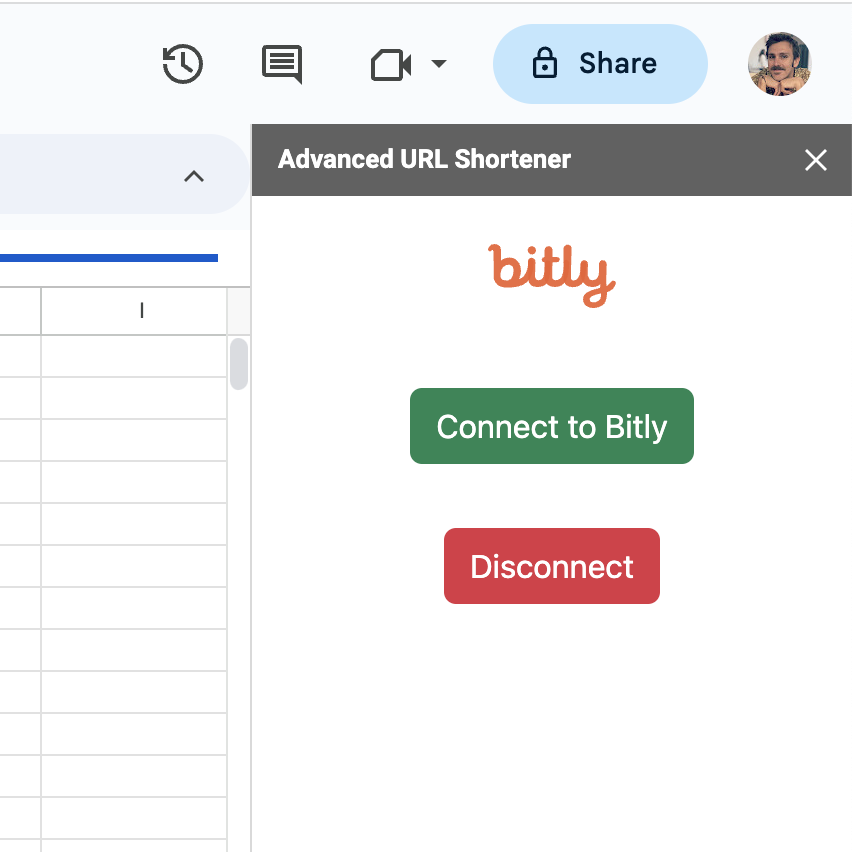
Task: Select second visible cell in column I
Action: (x=134, y=398)
